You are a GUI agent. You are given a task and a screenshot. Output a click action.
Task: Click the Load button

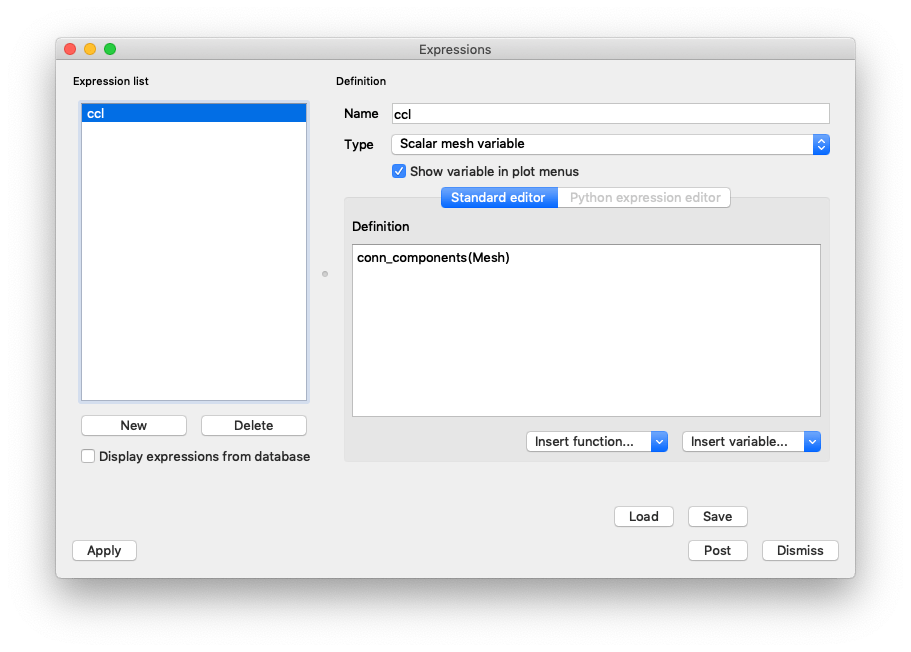644,517
